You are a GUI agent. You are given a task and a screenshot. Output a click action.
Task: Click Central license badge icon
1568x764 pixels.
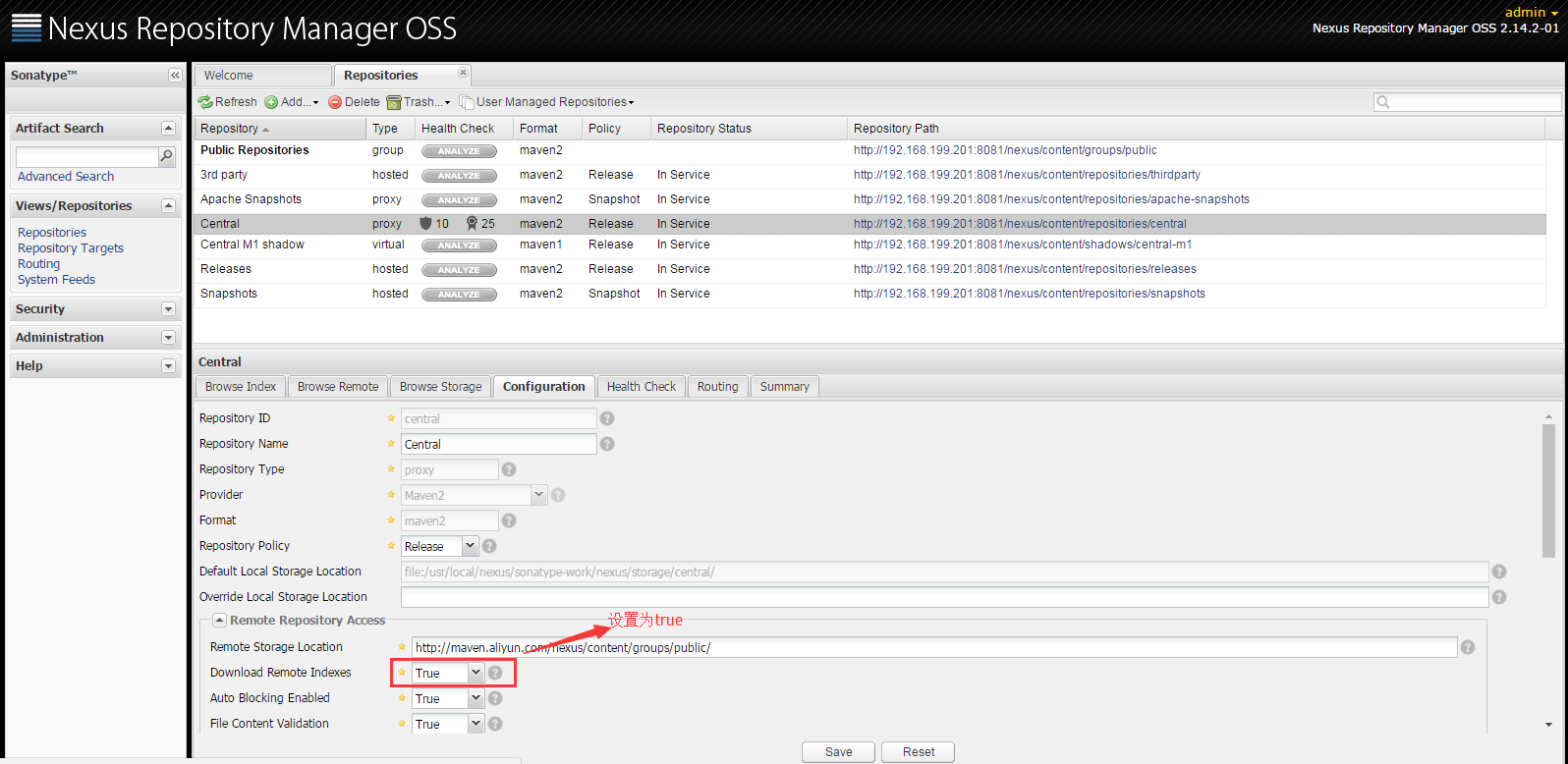point(472,224)
